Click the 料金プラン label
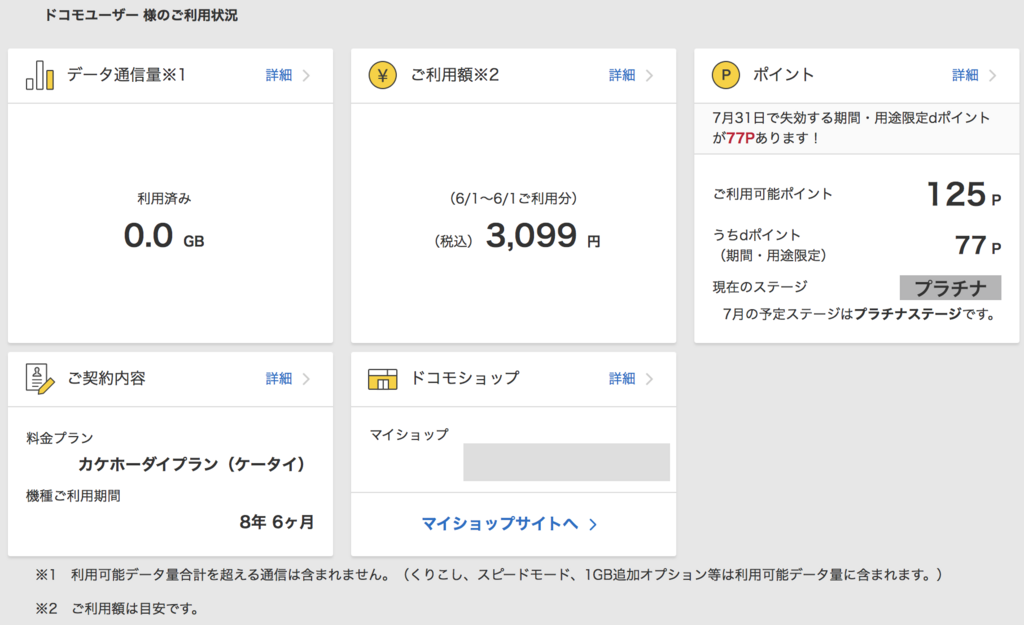This screenshot has width=1024, height=625. point(59,438)
